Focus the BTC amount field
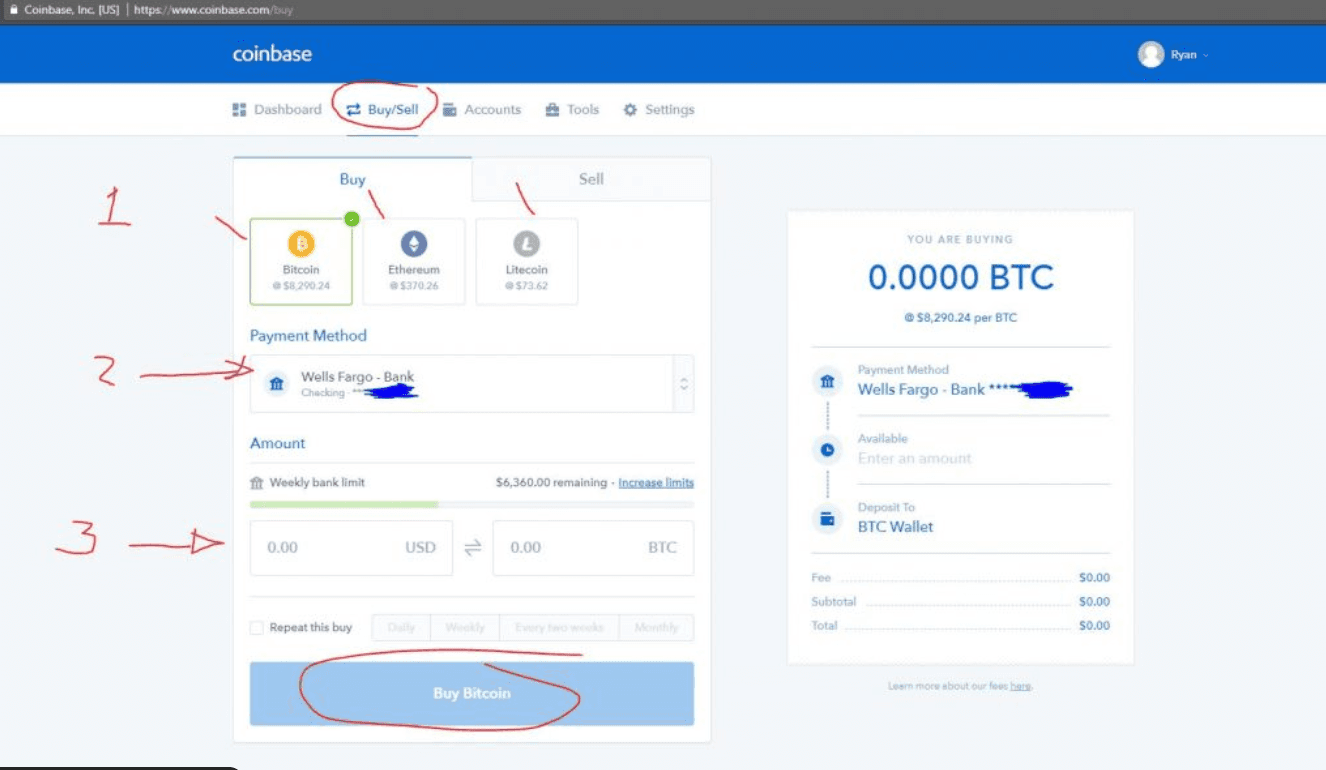1326x770 pixels. coord(593,548)
